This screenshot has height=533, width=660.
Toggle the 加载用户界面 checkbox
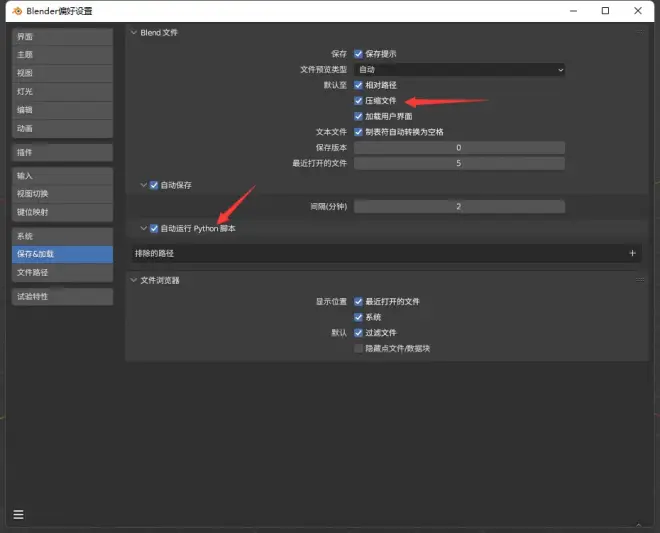coord(358,116)
